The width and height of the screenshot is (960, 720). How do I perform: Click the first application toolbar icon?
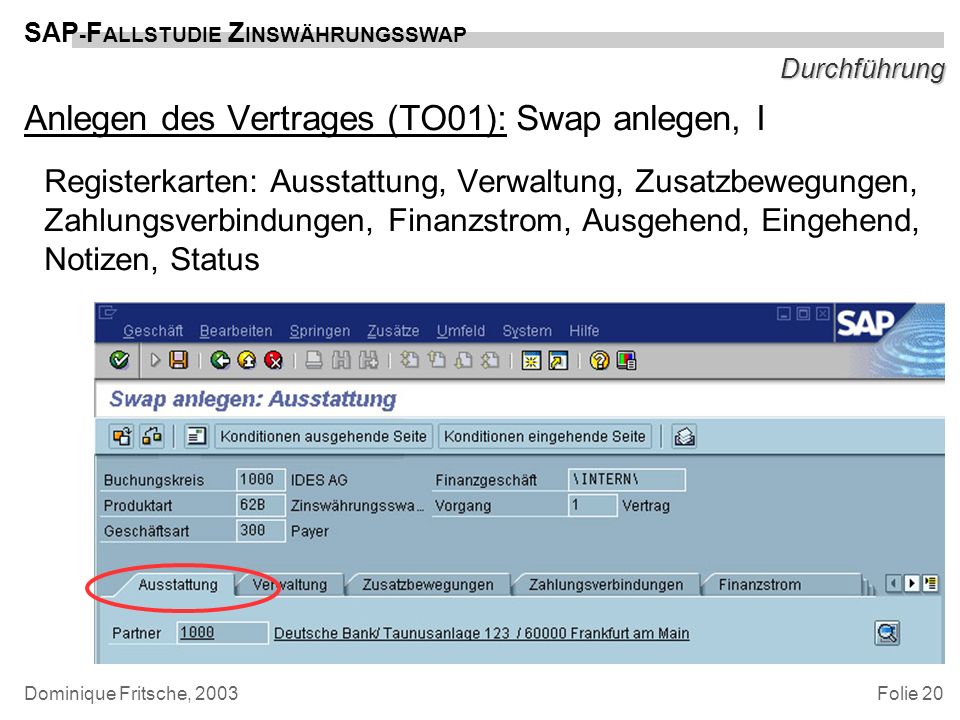point(122,437)
